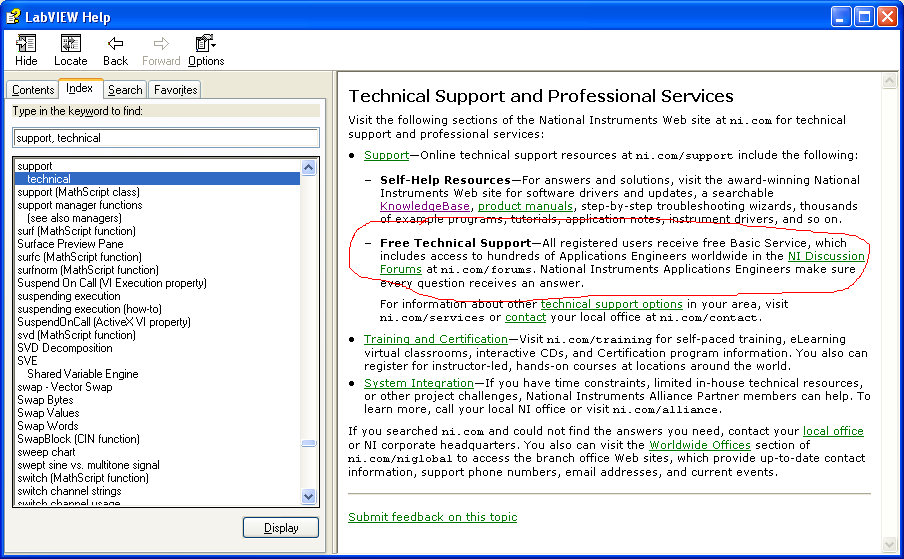Select 'SVD Decomposition' entry

pos(65,348)
